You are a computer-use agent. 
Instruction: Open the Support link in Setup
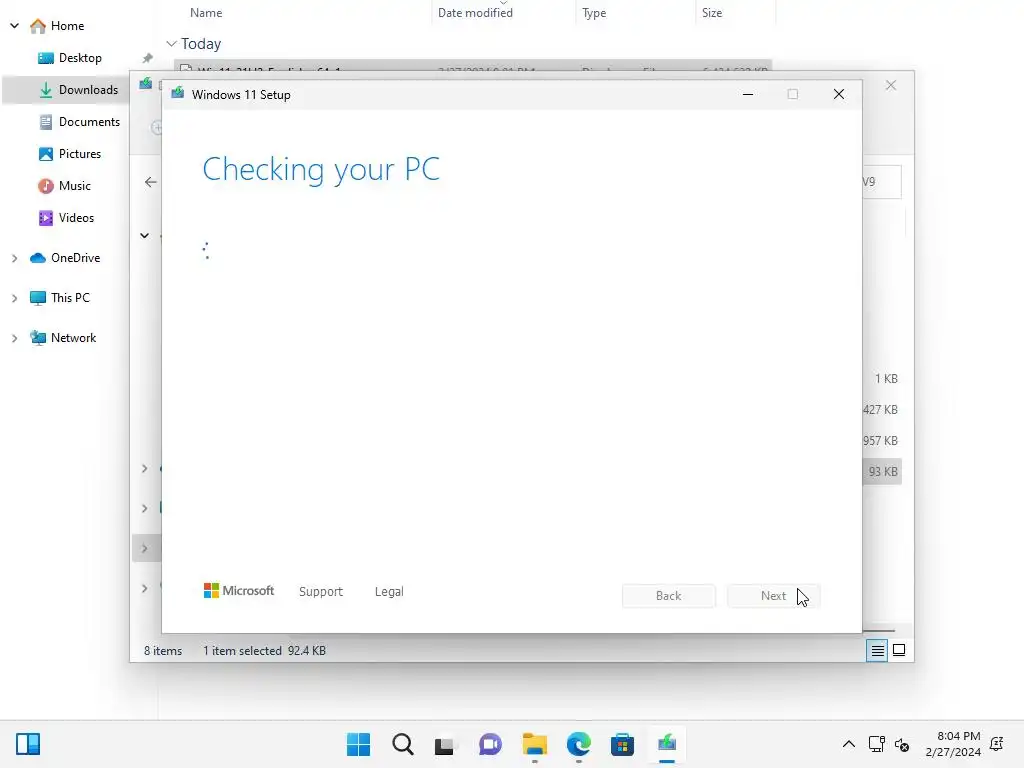pos(321,592)
